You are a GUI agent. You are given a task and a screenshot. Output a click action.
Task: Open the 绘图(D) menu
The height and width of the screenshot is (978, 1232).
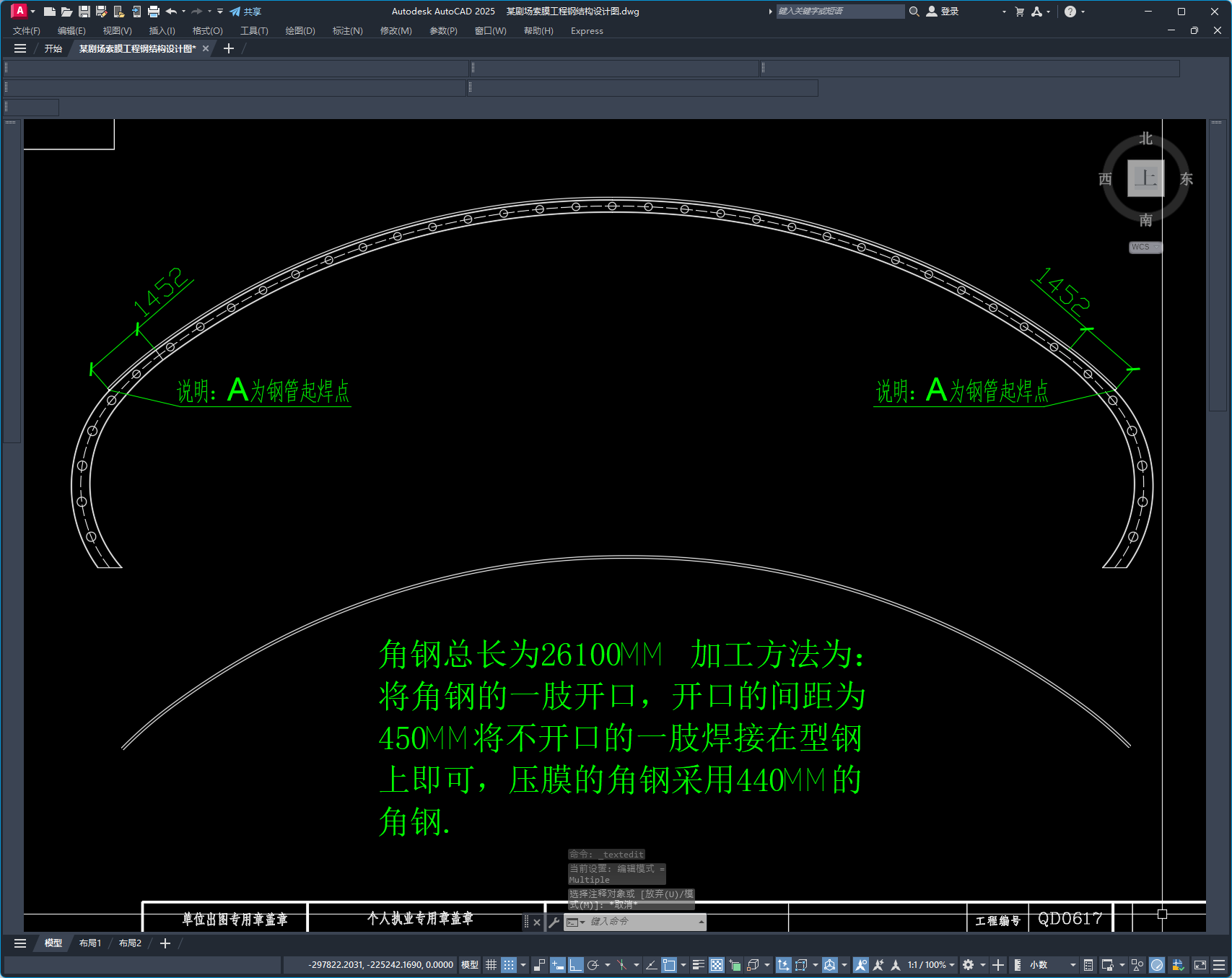tap(300, 31)
